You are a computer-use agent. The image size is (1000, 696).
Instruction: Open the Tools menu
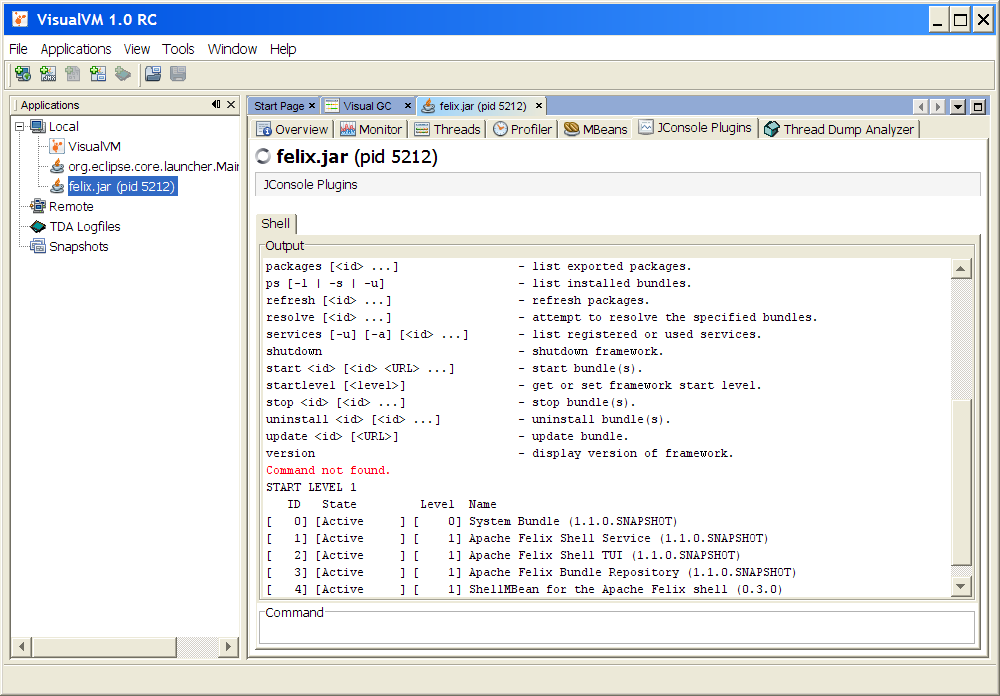(x=179, y=49)
